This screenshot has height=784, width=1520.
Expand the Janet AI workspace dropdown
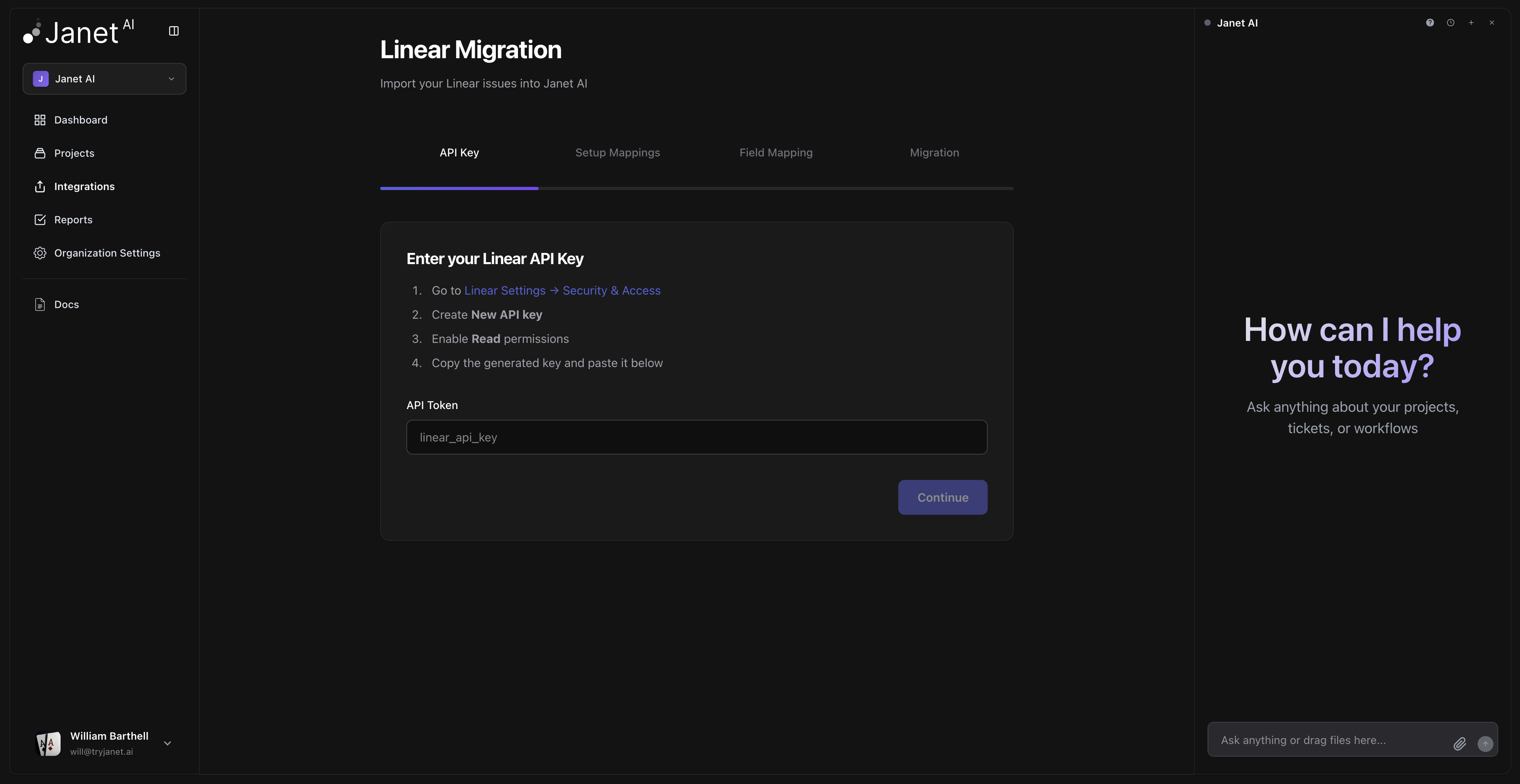[171, 78]
